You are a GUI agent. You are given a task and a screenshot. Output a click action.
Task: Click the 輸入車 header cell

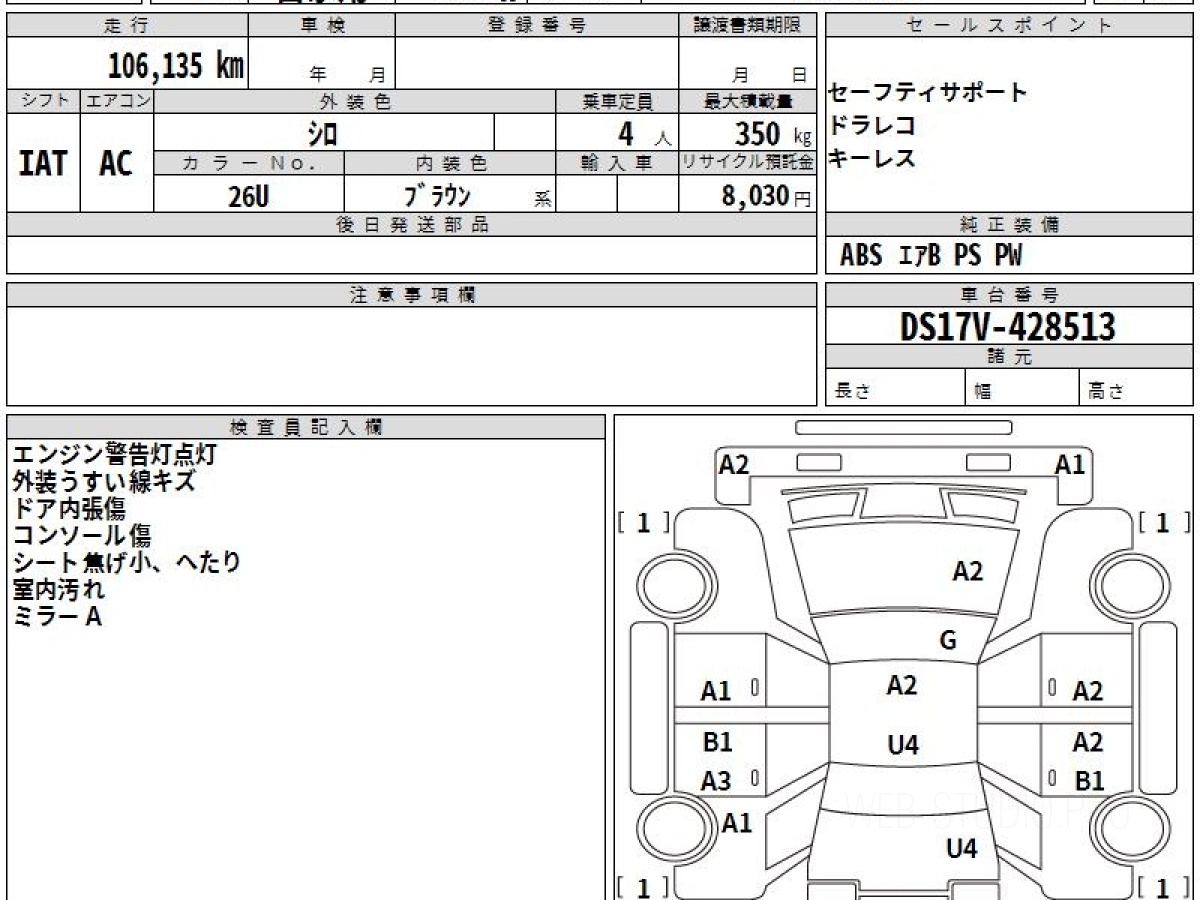pyautogui.click(x=617, y=163)
